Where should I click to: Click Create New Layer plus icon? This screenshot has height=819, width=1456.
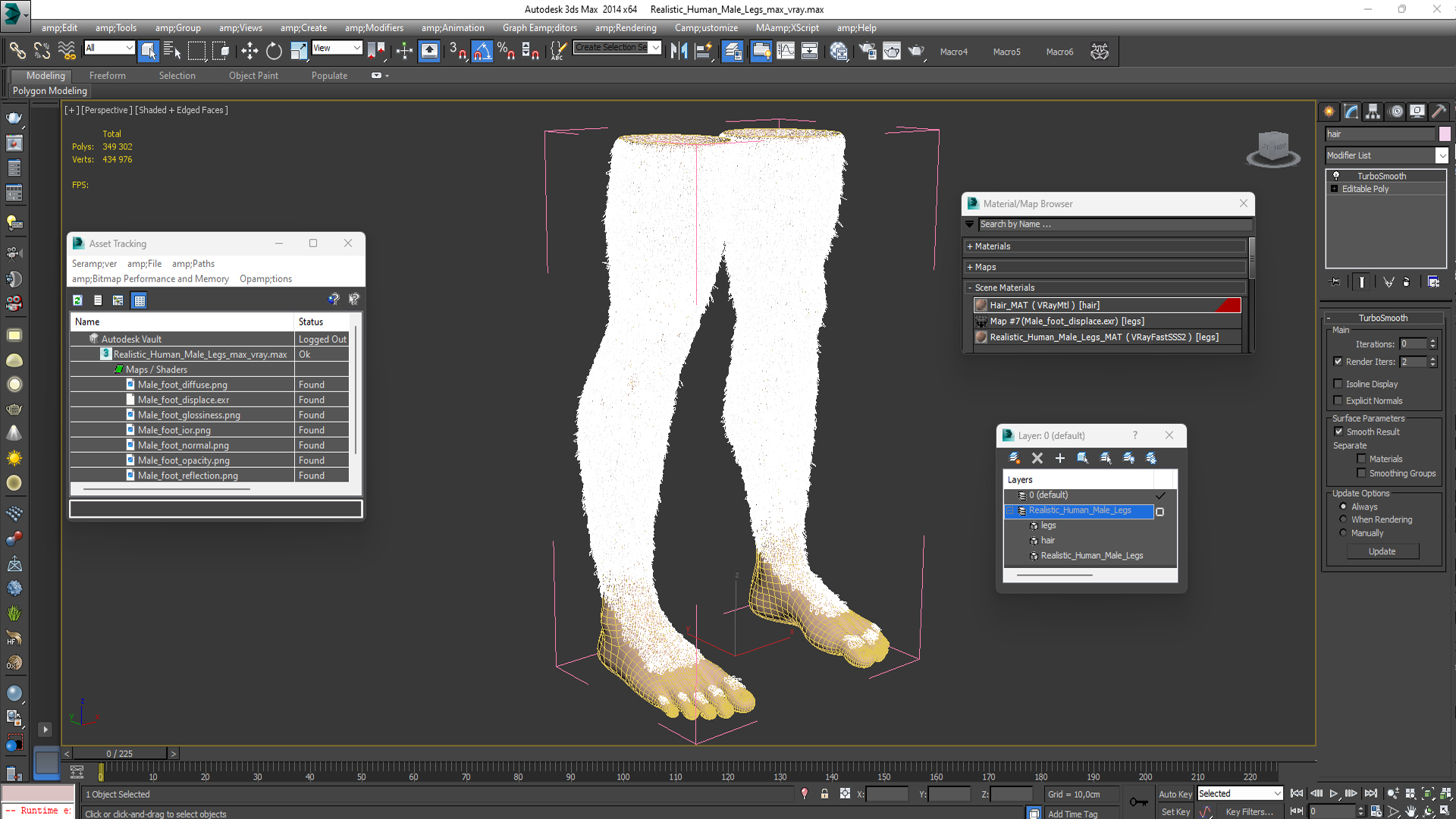[x=1060, y=458]
